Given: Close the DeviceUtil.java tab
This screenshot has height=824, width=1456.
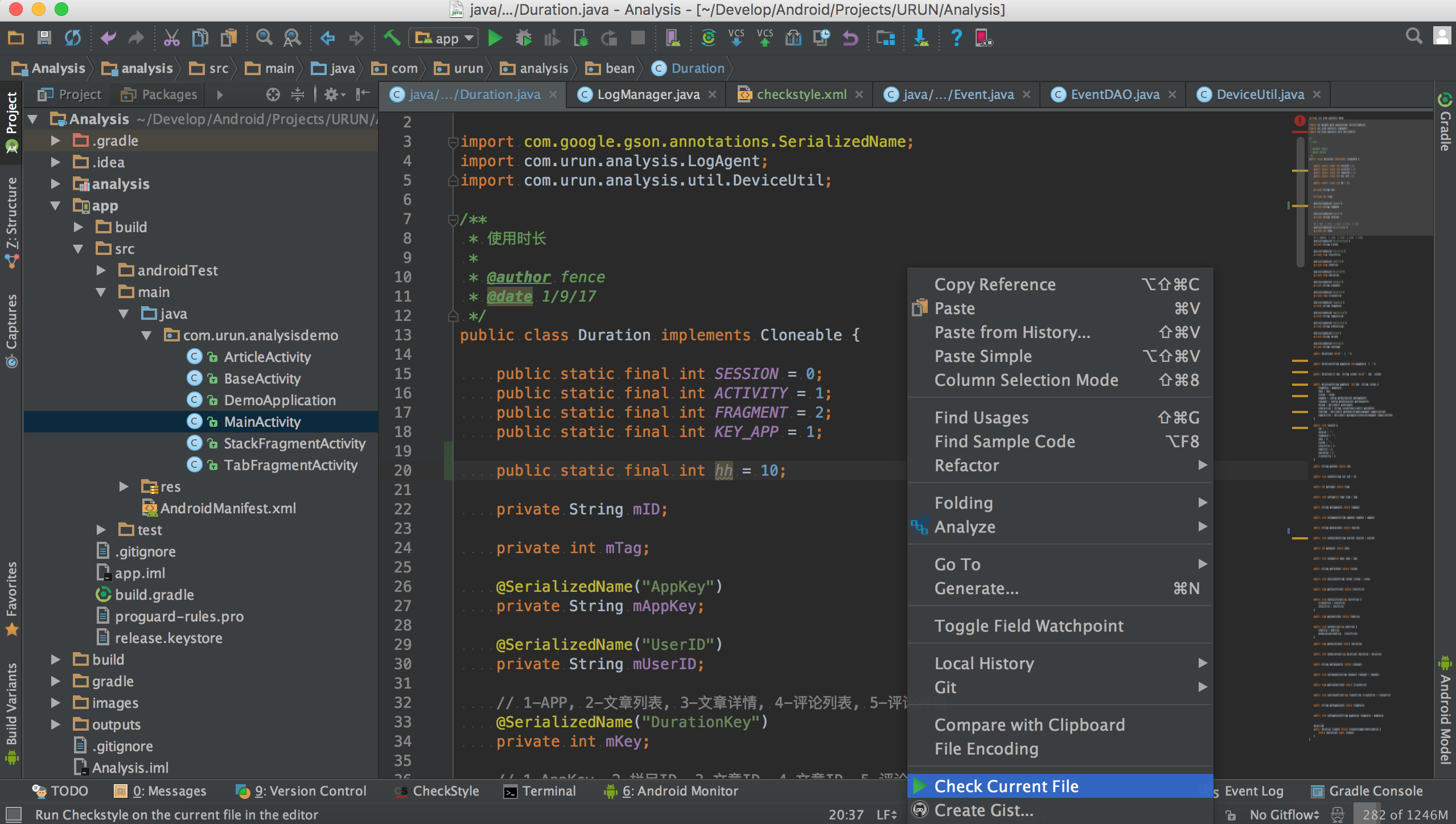Looking at the screenshot, I should [1317, 94].
